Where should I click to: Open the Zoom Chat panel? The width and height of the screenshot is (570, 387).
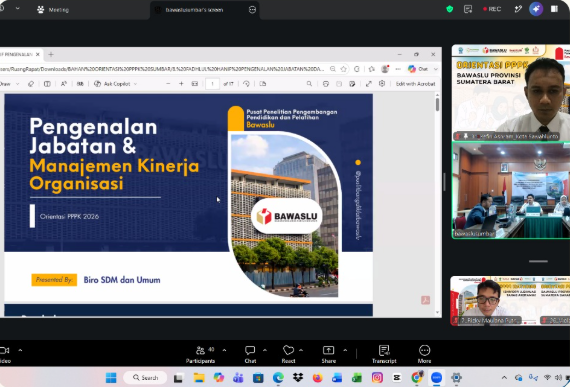pyautogui.click(x=250, y=354)
